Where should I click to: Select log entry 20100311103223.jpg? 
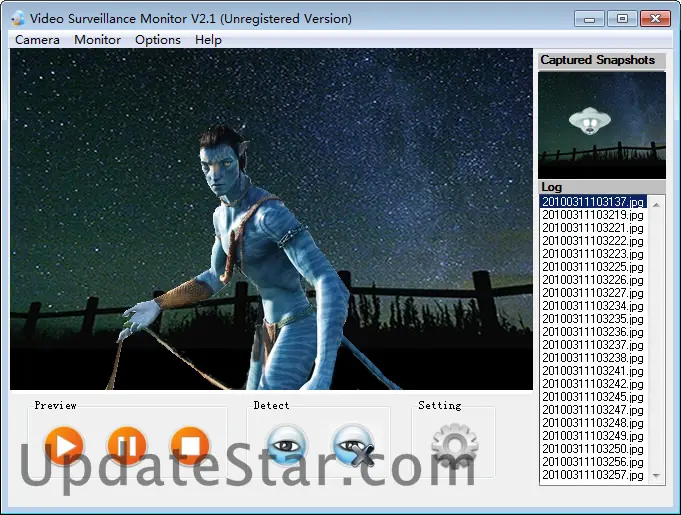coord(593,254)
